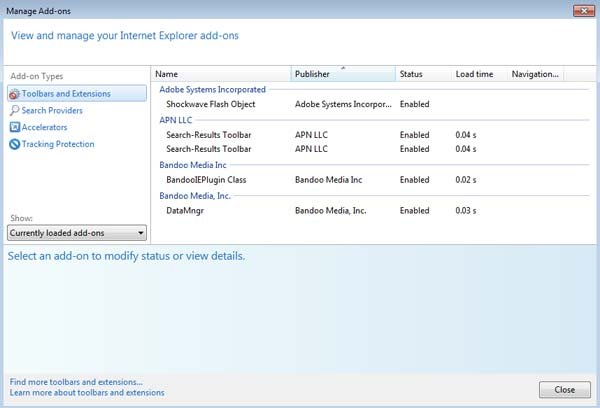The height and width of the screenshot is (408, 600).
Task: Click the Toolbars and Extensions gear icon
Action: [14, 94]
